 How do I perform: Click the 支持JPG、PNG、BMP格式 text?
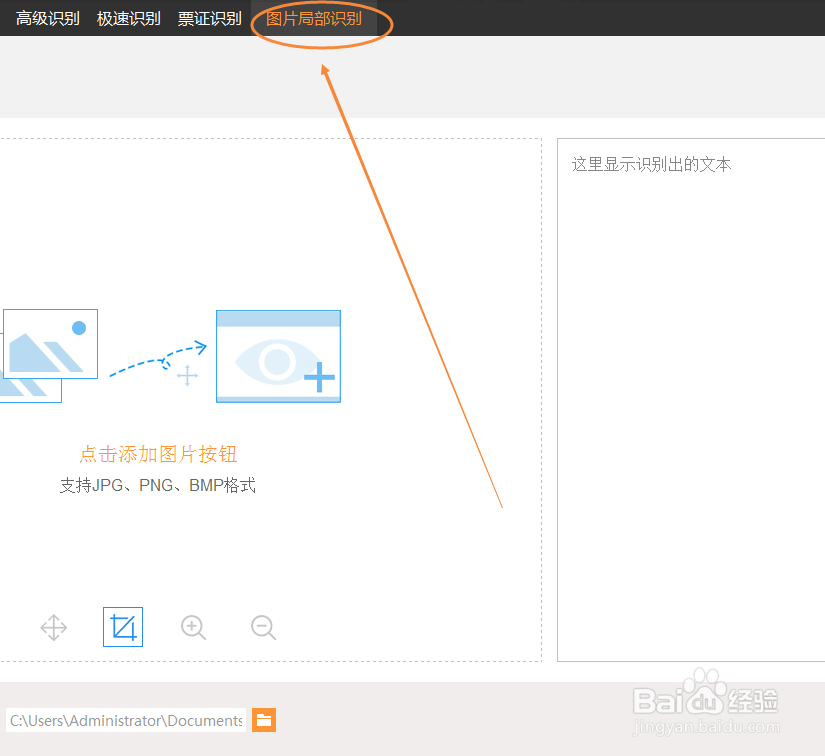158,485
